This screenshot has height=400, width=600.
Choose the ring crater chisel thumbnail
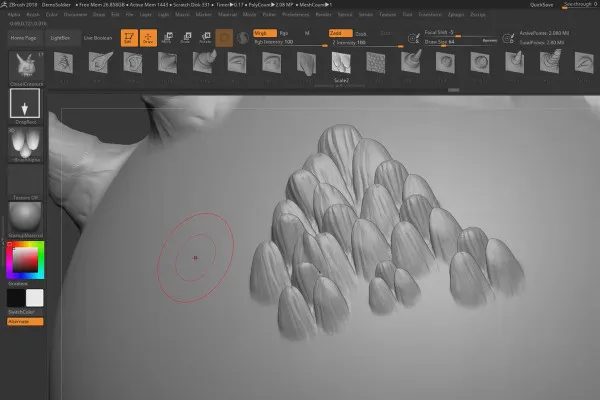(480, 62)
